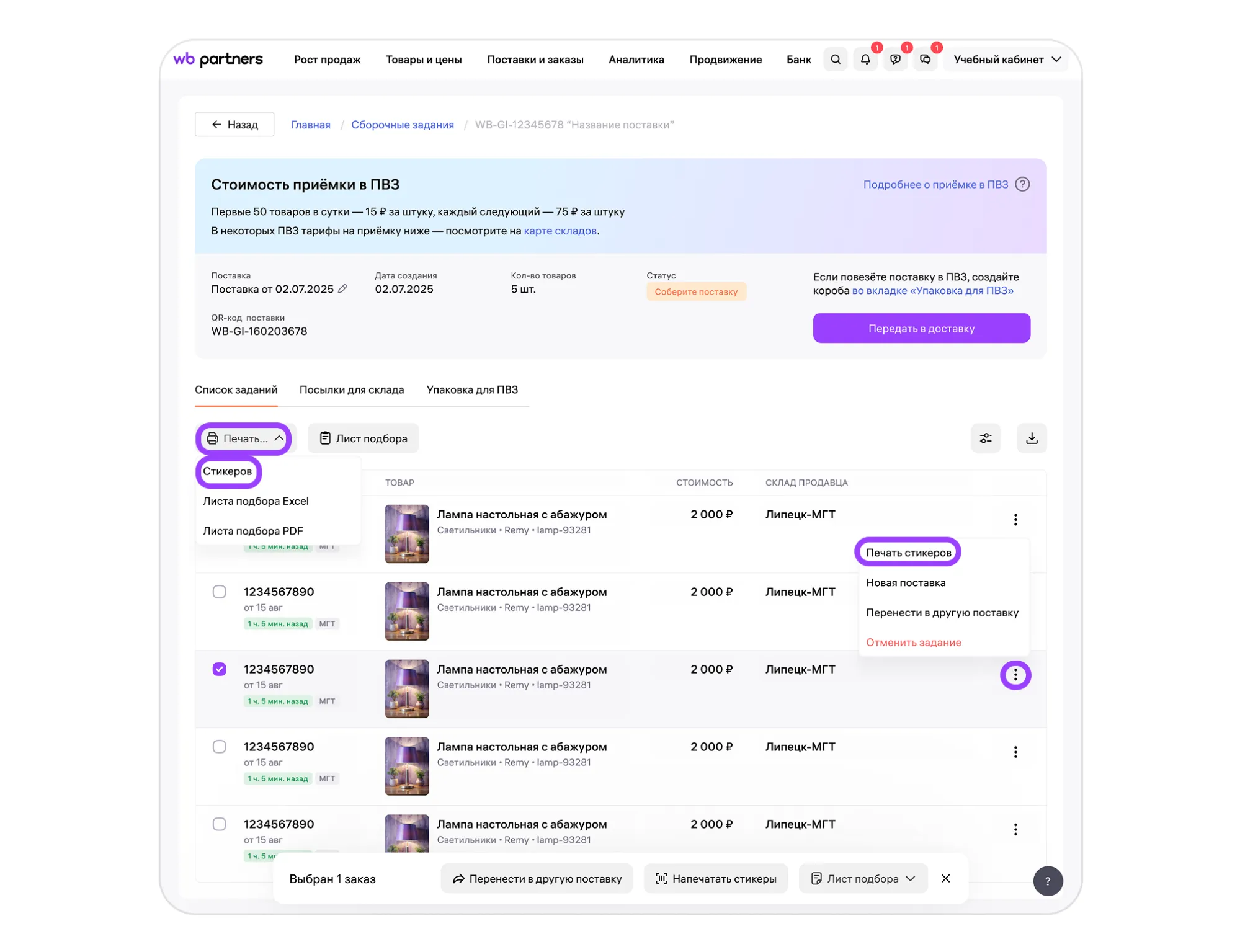Collapse the Печать dropdown
The width and height of the screenshot is (1240, 952).
point(244,438)
